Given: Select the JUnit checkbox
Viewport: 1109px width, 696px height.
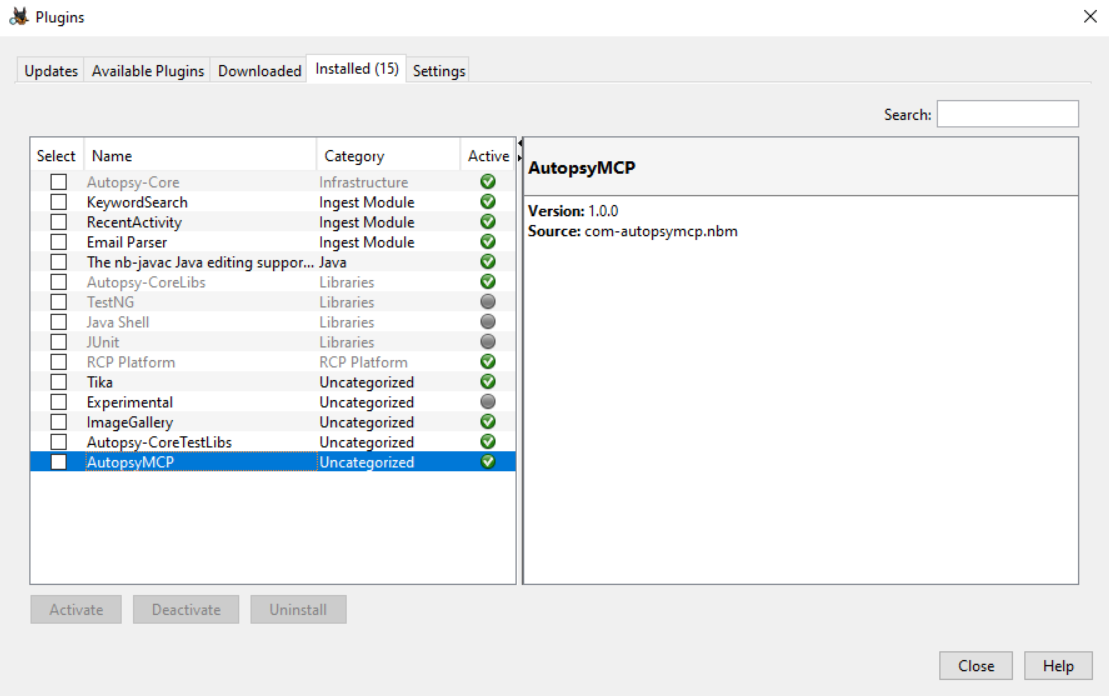Looking at the screenshot, I should pos(59,342).
